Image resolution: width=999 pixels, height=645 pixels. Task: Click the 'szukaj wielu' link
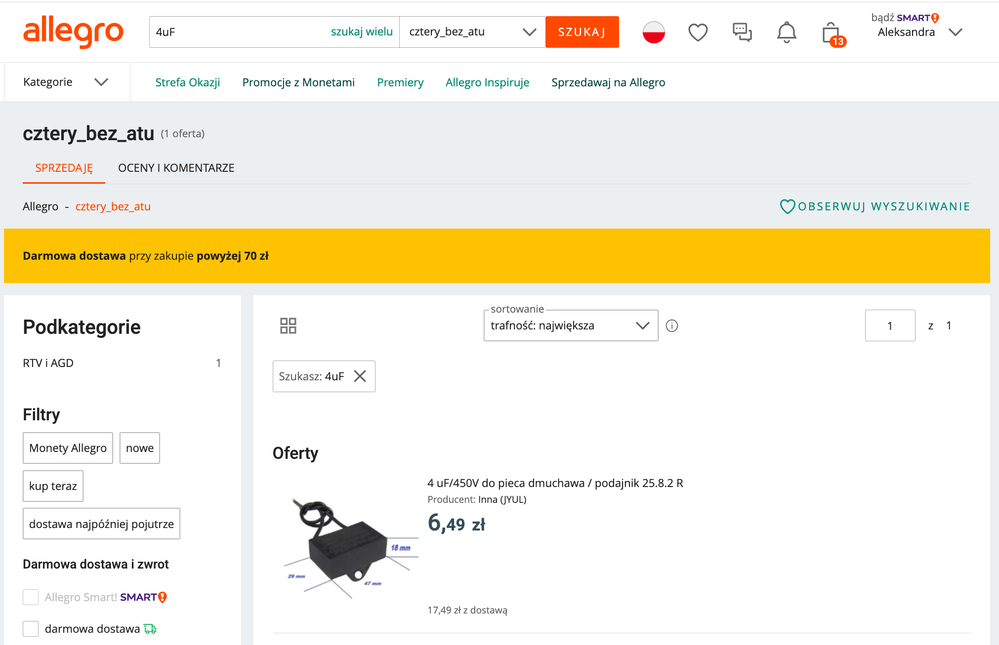click(361, 32)
